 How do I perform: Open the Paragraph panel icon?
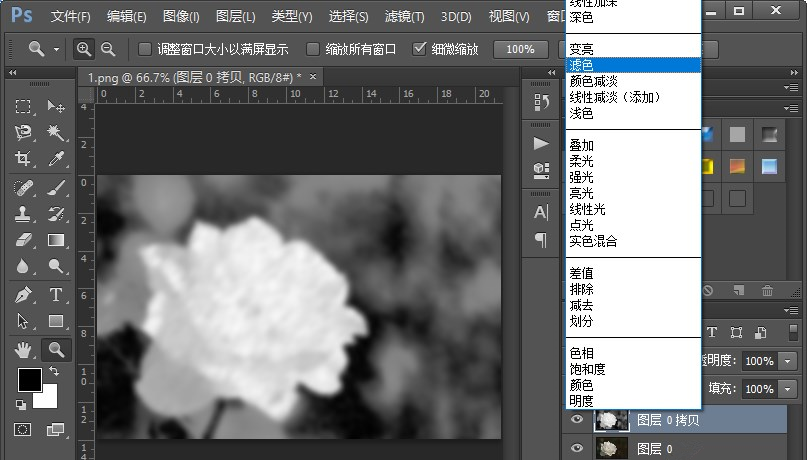coord(541,239)
